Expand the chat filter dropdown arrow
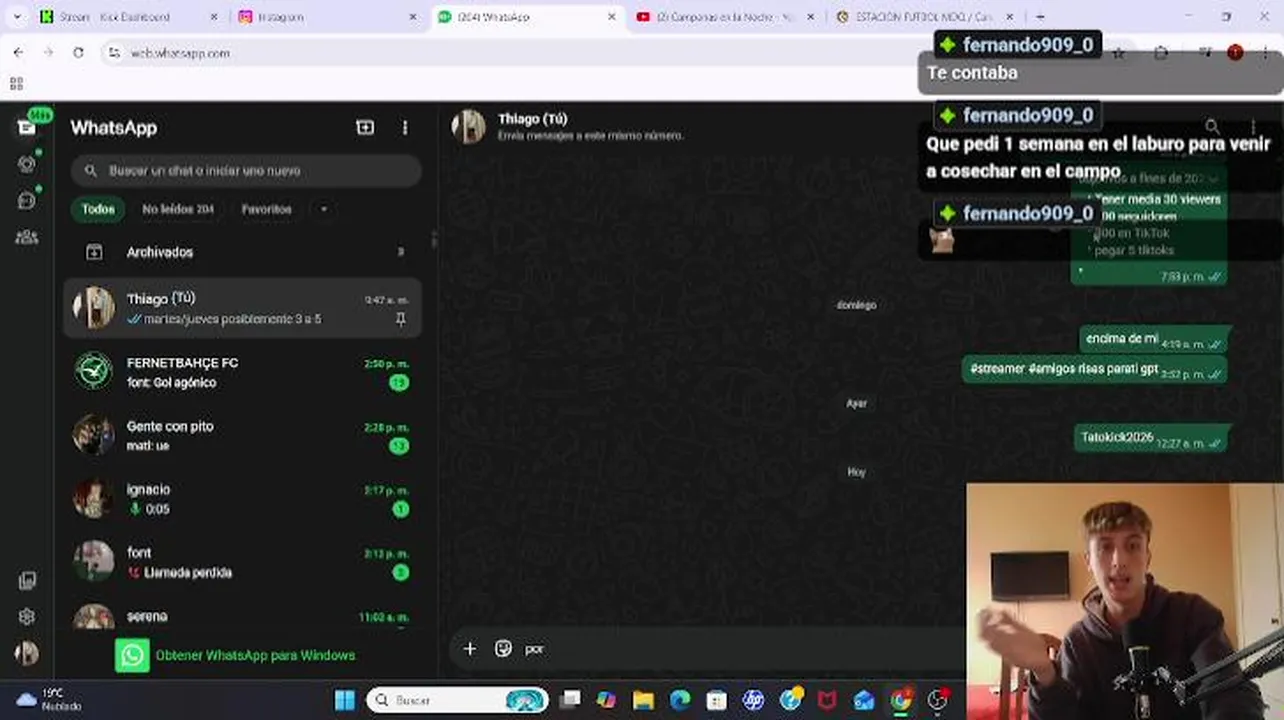1284x720 pixels. (323, 209)
